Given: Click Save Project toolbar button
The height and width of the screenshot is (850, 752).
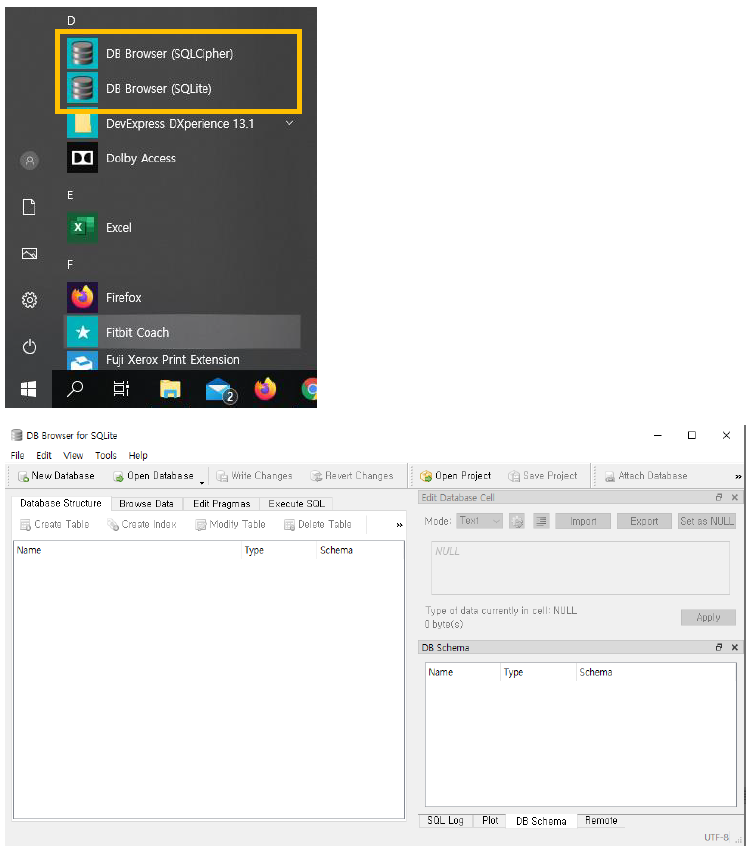Looking at the screenshot, I should tap(543, 476).
